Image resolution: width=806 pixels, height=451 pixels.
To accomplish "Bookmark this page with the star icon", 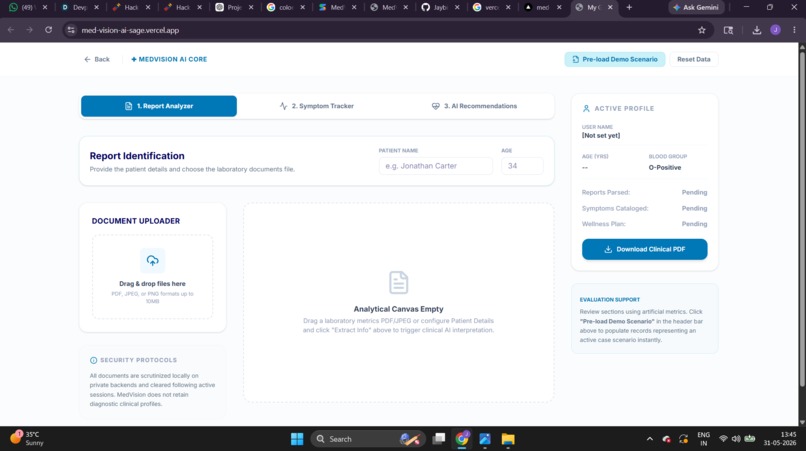I will point(702,30).
